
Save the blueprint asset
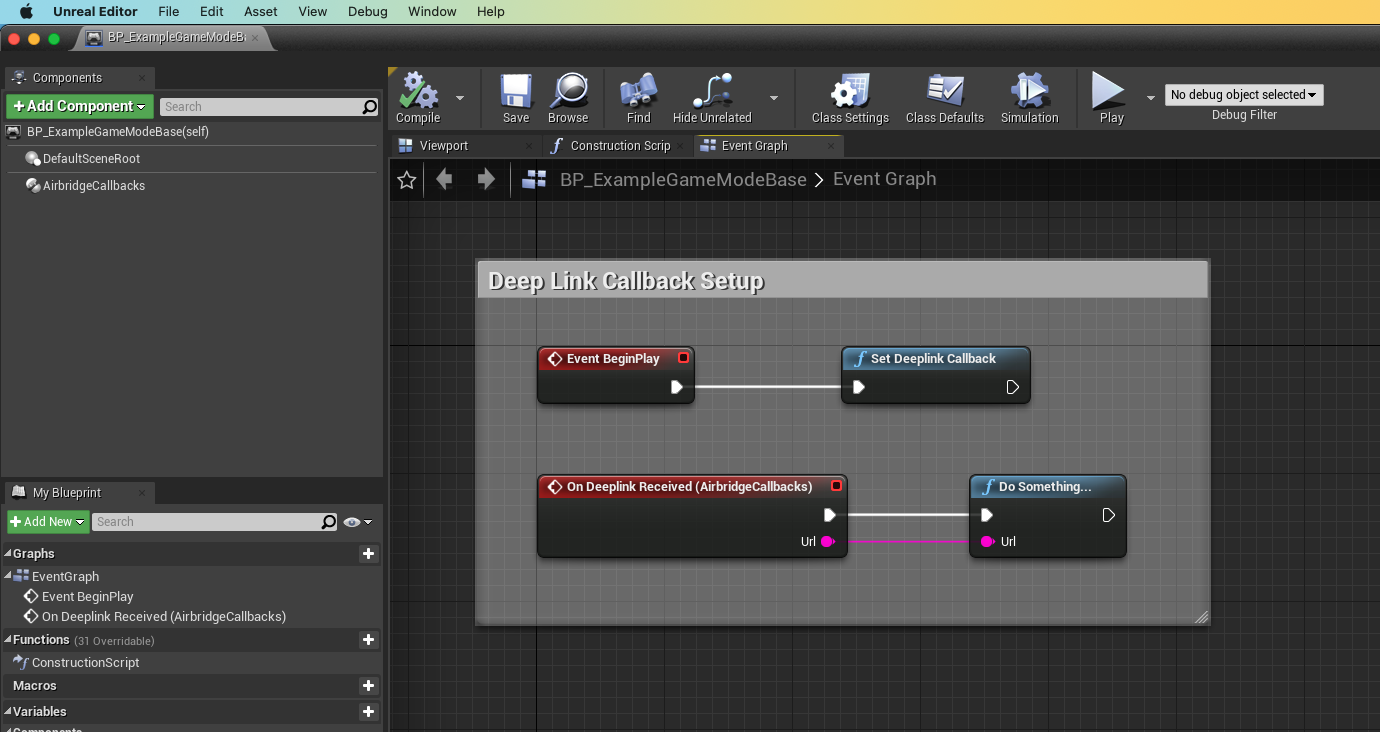tap(516, 98)
